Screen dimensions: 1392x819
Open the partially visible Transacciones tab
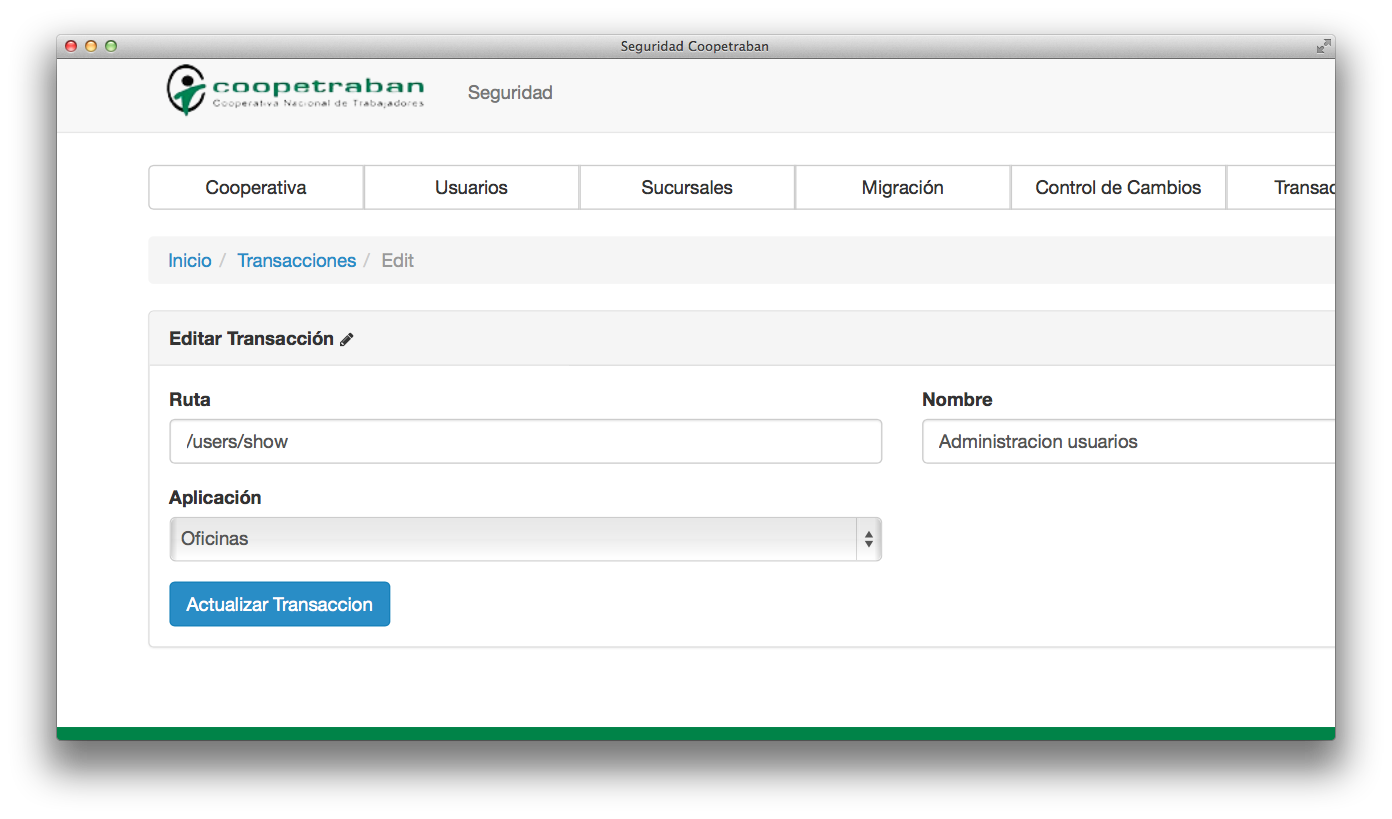[x=1281, y=188]
